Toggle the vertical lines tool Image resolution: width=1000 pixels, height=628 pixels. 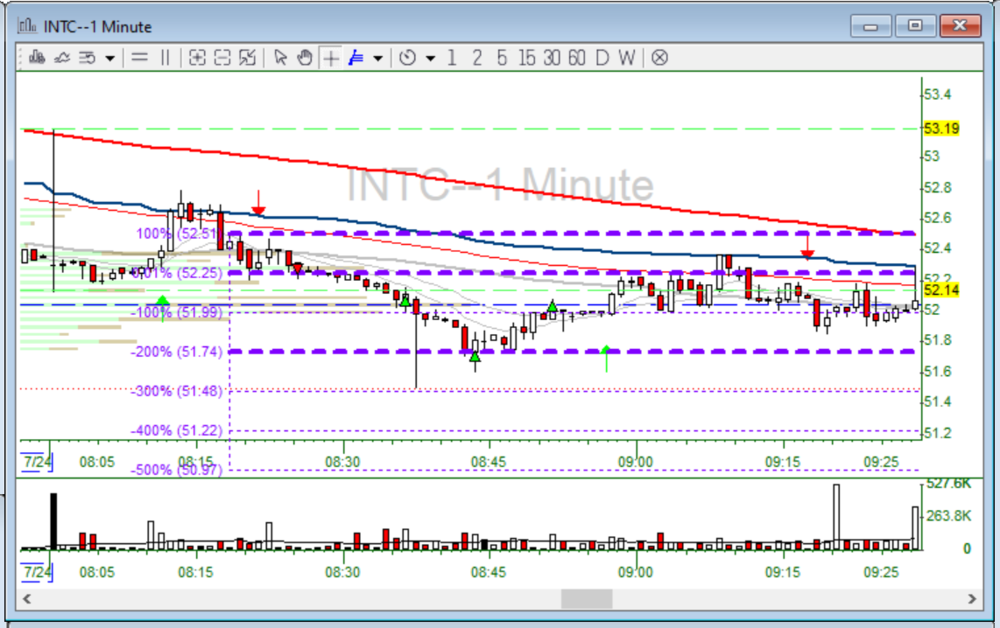click(x=165, y=58)
